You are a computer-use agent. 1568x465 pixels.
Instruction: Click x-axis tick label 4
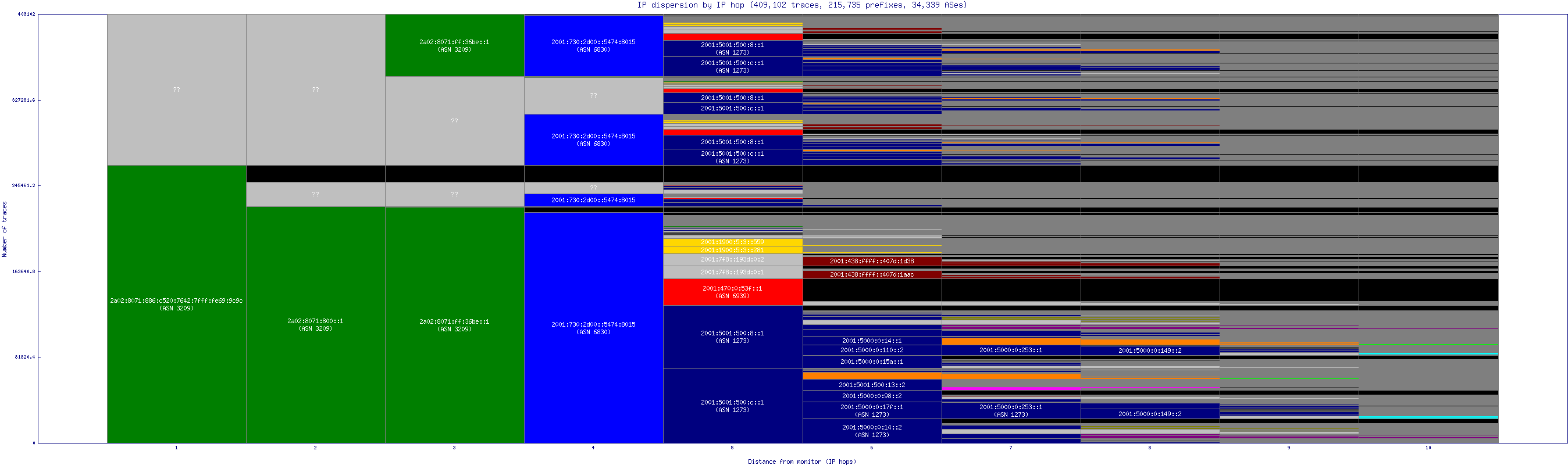[x=593, y=448]
